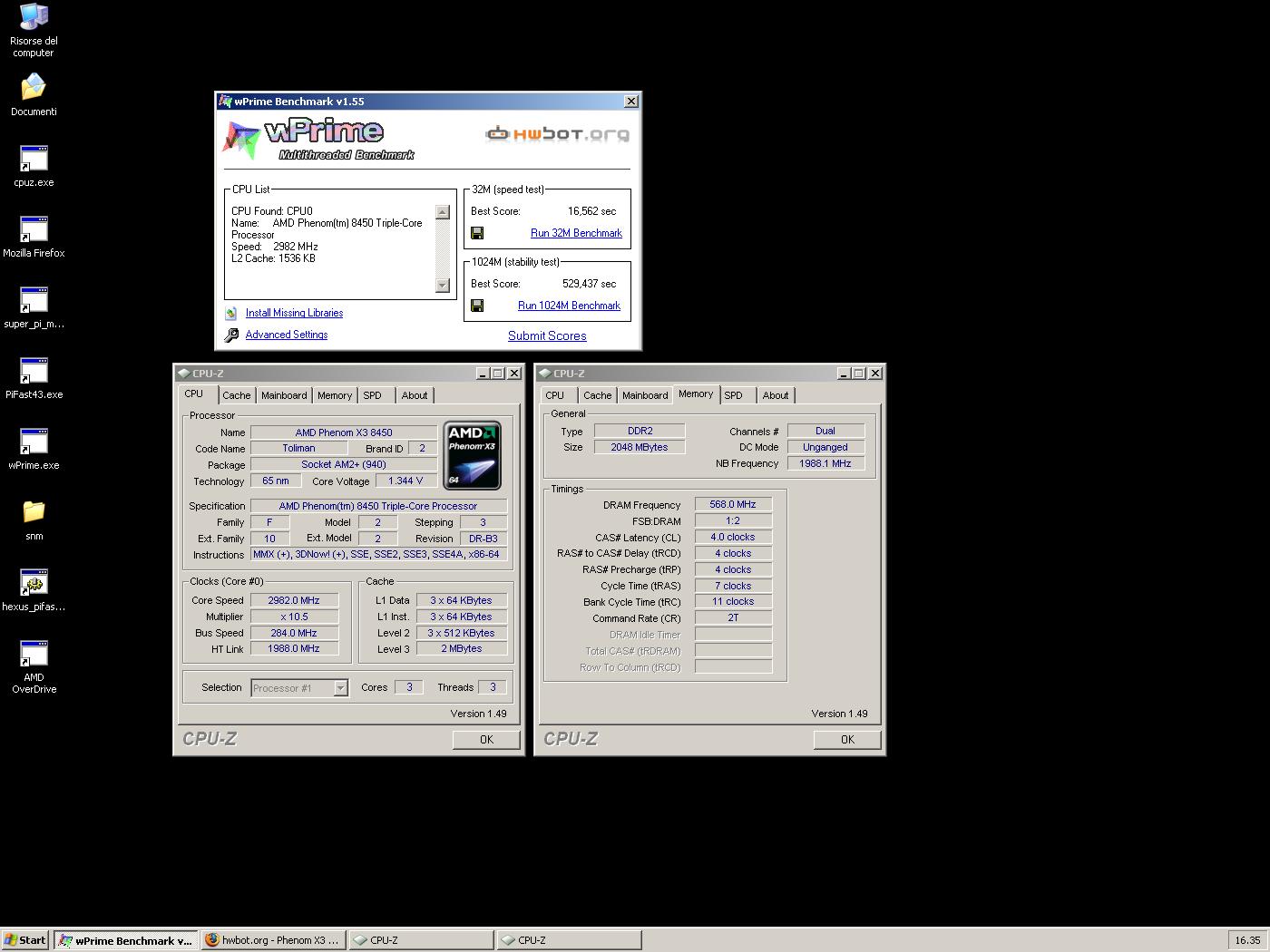
Task: Activate second CPU-Z taskbar button
Action: (x=568, y=940)
